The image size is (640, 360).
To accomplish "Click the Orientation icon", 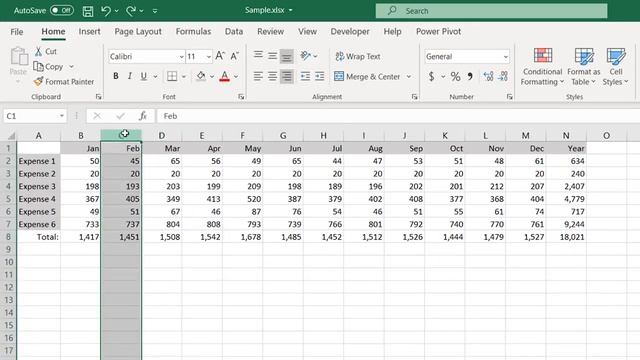I will [305, 56].
